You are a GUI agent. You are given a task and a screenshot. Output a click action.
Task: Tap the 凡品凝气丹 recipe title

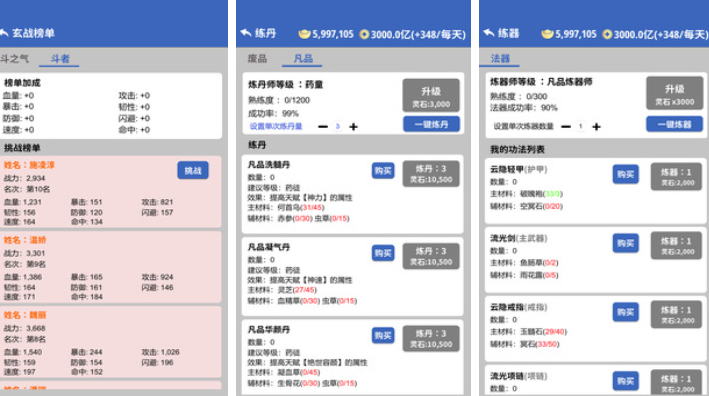coord(269,247)
